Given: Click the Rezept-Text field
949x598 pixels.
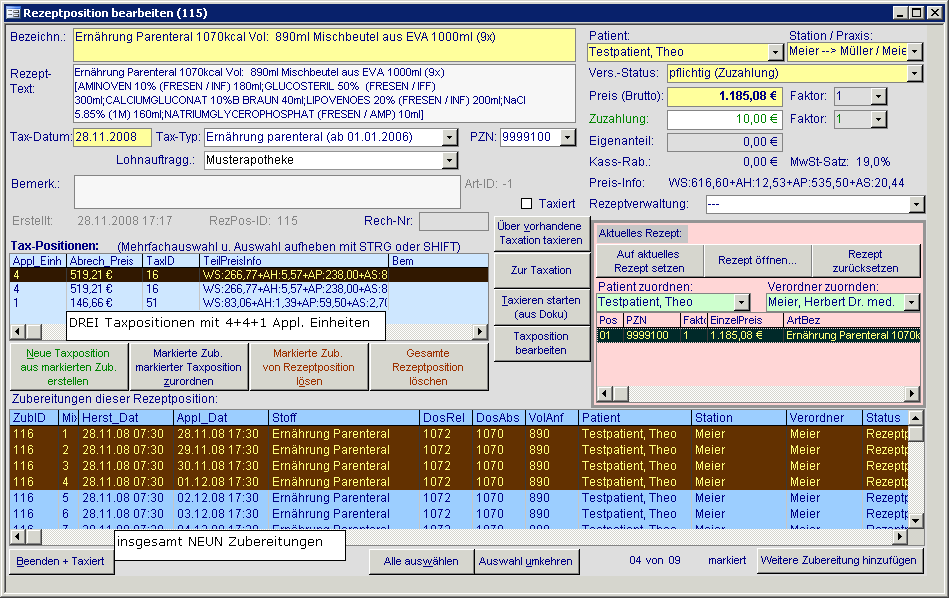Looking at the screenshot, I should coord(324,94).
